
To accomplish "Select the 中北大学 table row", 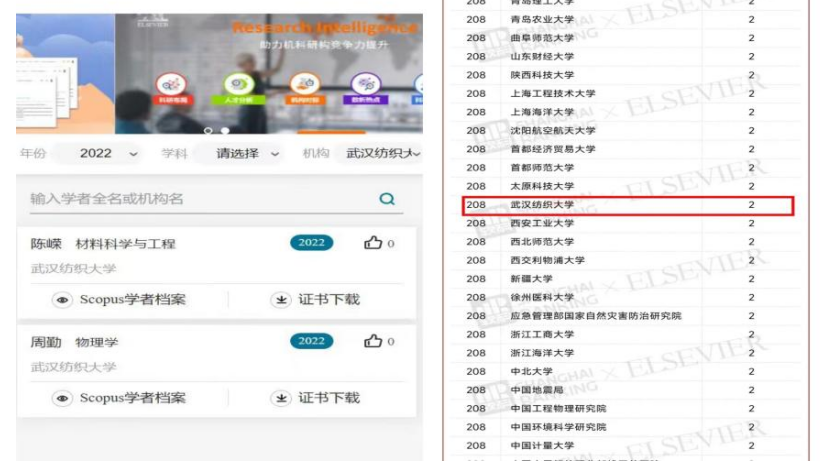I will pyautogui.click(x=627, y=371).
